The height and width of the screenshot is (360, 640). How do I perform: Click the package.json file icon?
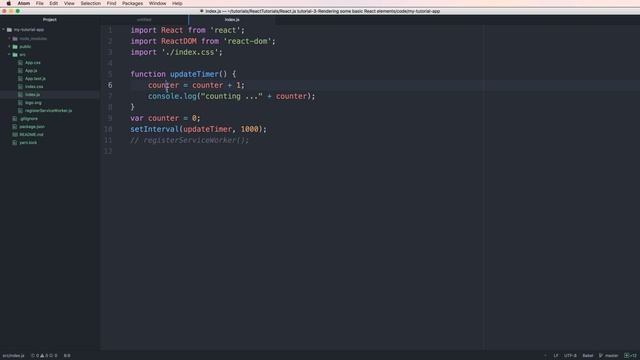[x=15, y=127]
